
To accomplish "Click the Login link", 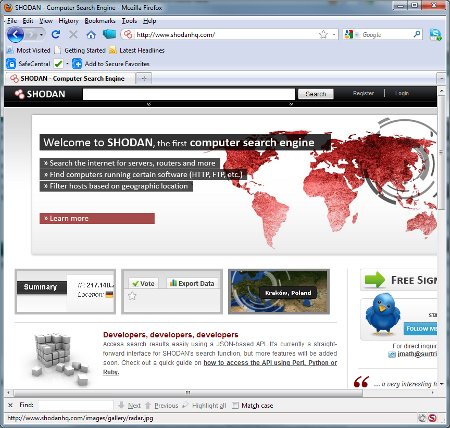I will click(x=402, y=93).
